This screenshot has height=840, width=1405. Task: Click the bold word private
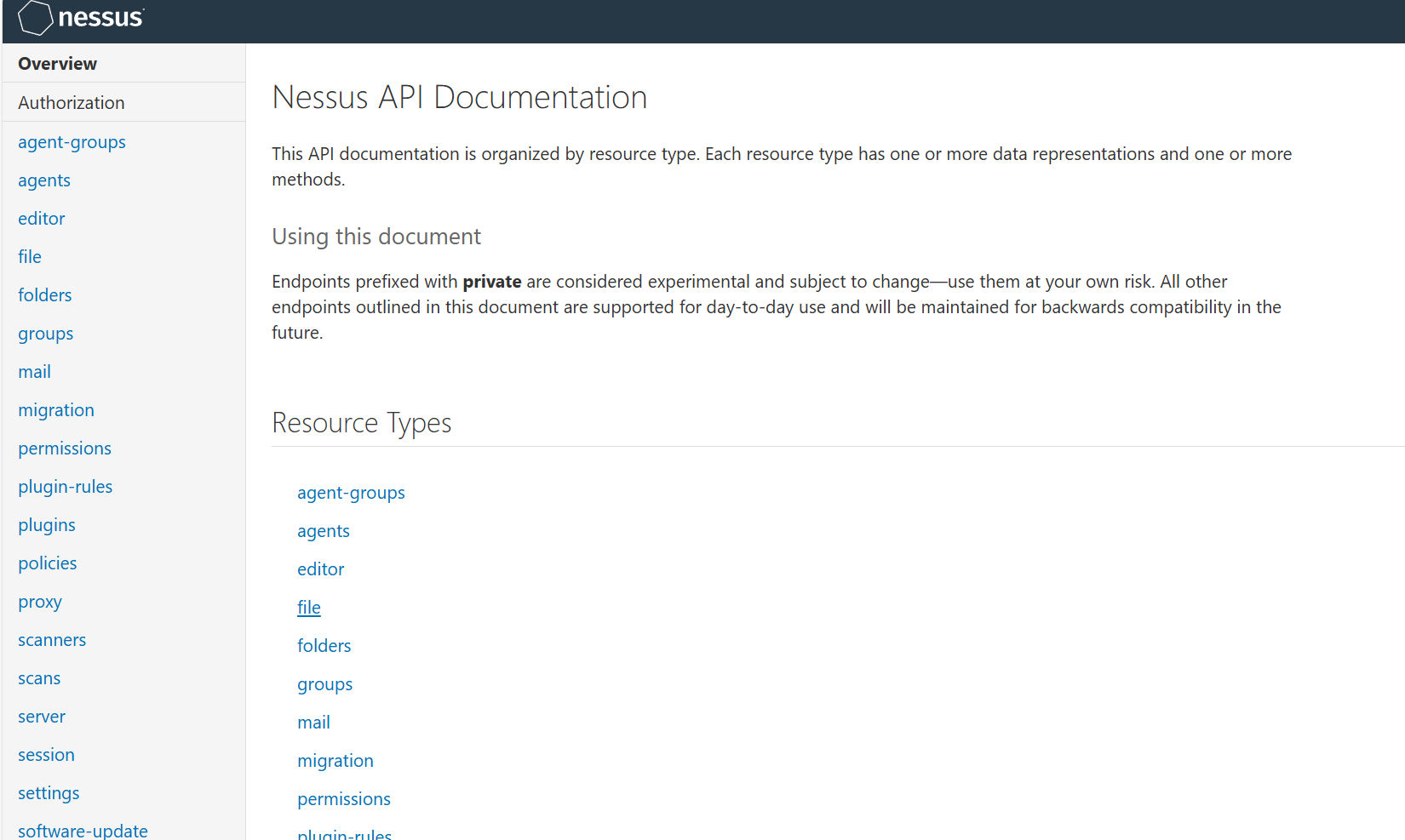click(x=492, y=282)
